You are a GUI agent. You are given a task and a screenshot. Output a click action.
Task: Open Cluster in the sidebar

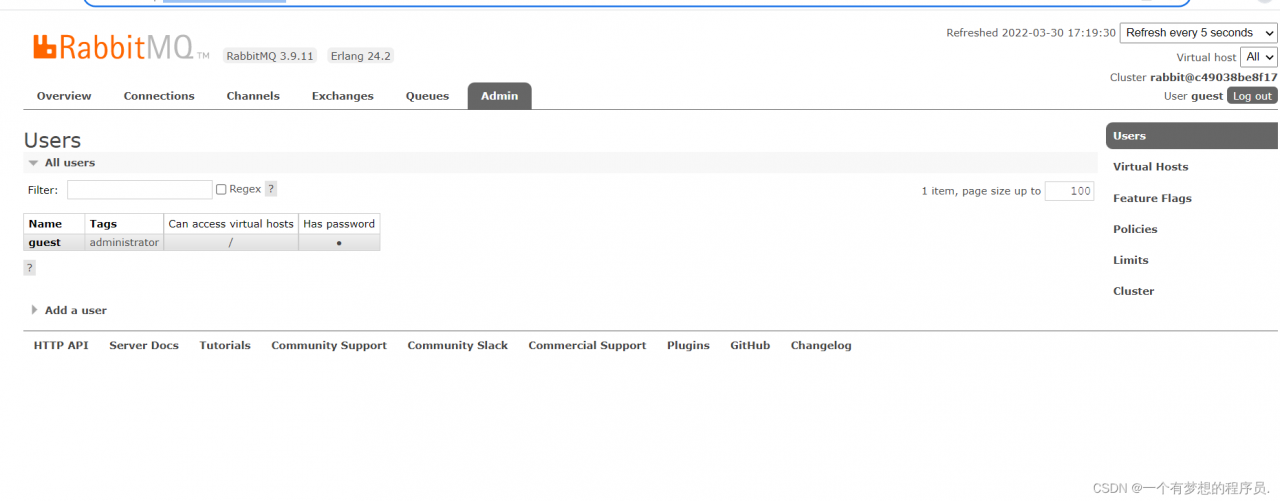tap(1133, 291)
